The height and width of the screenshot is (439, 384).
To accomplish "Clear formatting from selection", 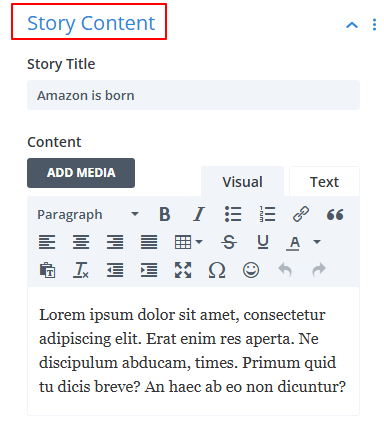I will (x=81, y=270).
